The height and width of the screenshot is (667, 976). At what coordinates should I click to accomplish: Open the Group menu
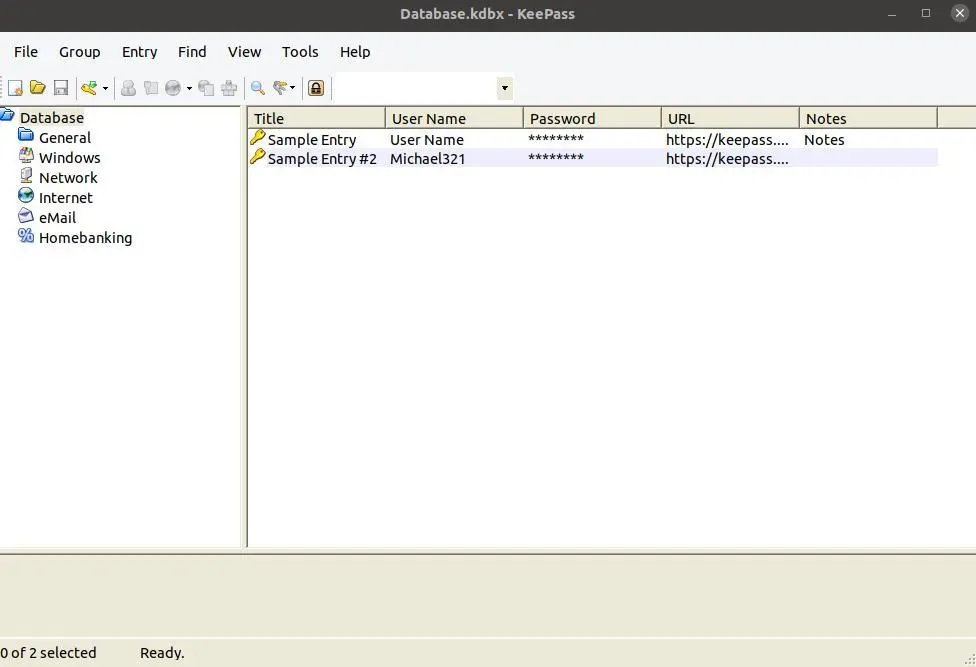[x=80, y=52]
